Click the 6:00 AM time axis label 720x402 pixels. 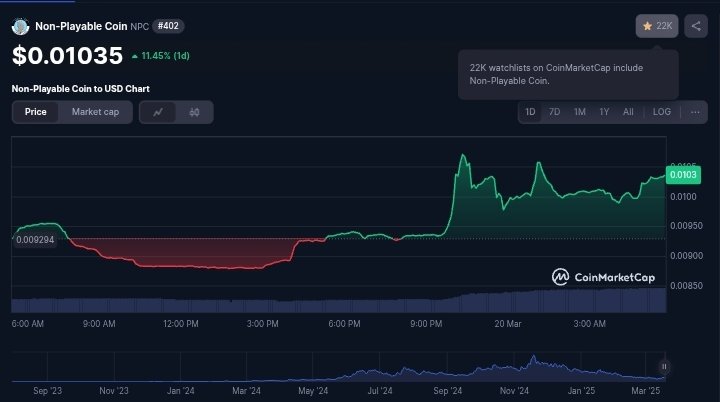pyautogui.click(x=28, y=324)
